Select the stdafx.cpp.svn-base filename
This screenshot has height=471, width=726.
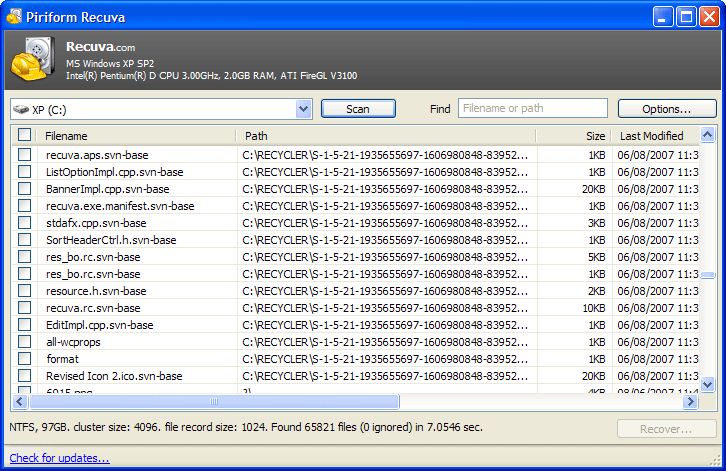point(96,223)
